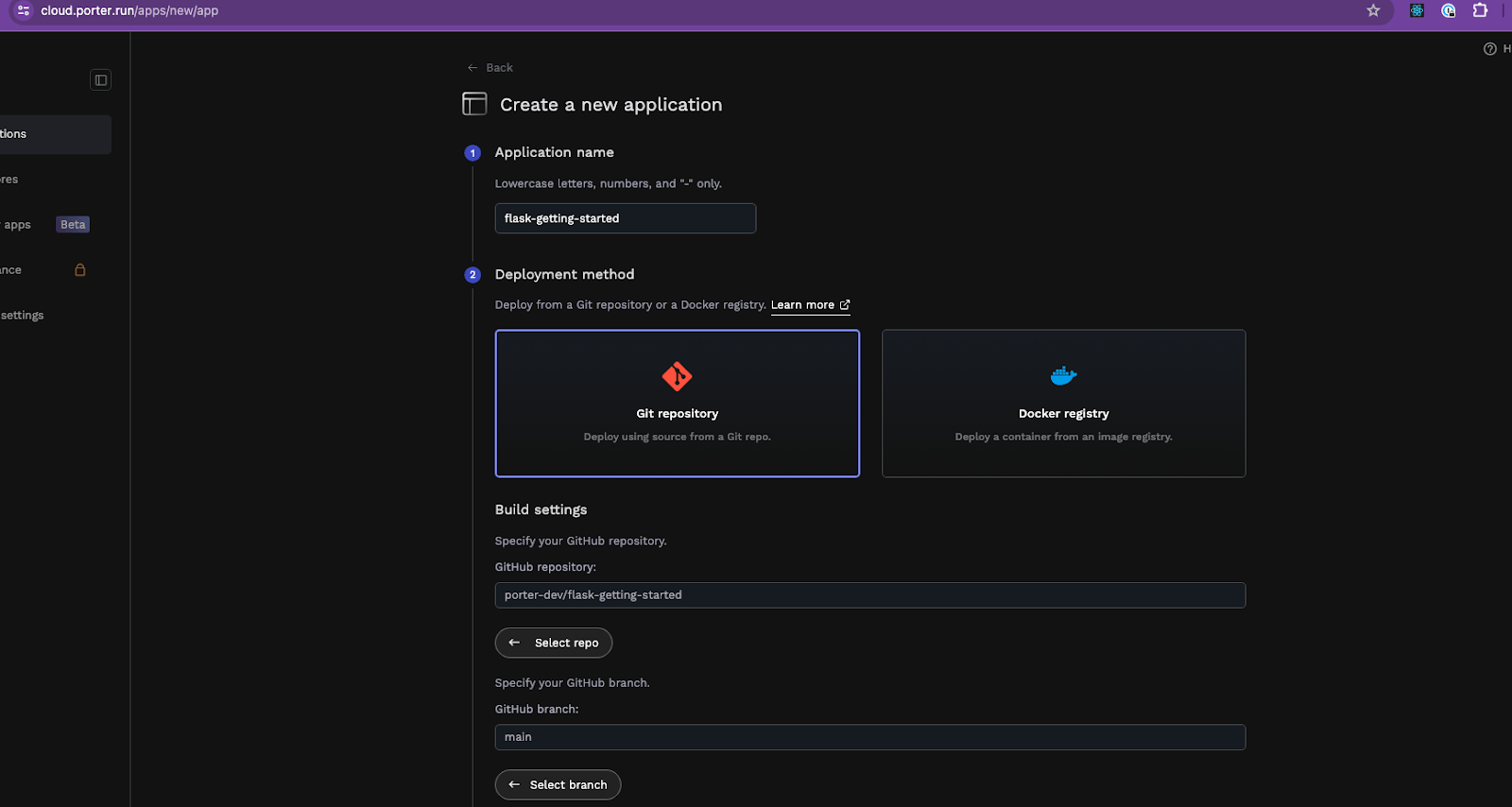Image resolution: width=1512 pixels, height=807 pixels.
Task: Click the help question mark icon
Action: pos(1490,49)
